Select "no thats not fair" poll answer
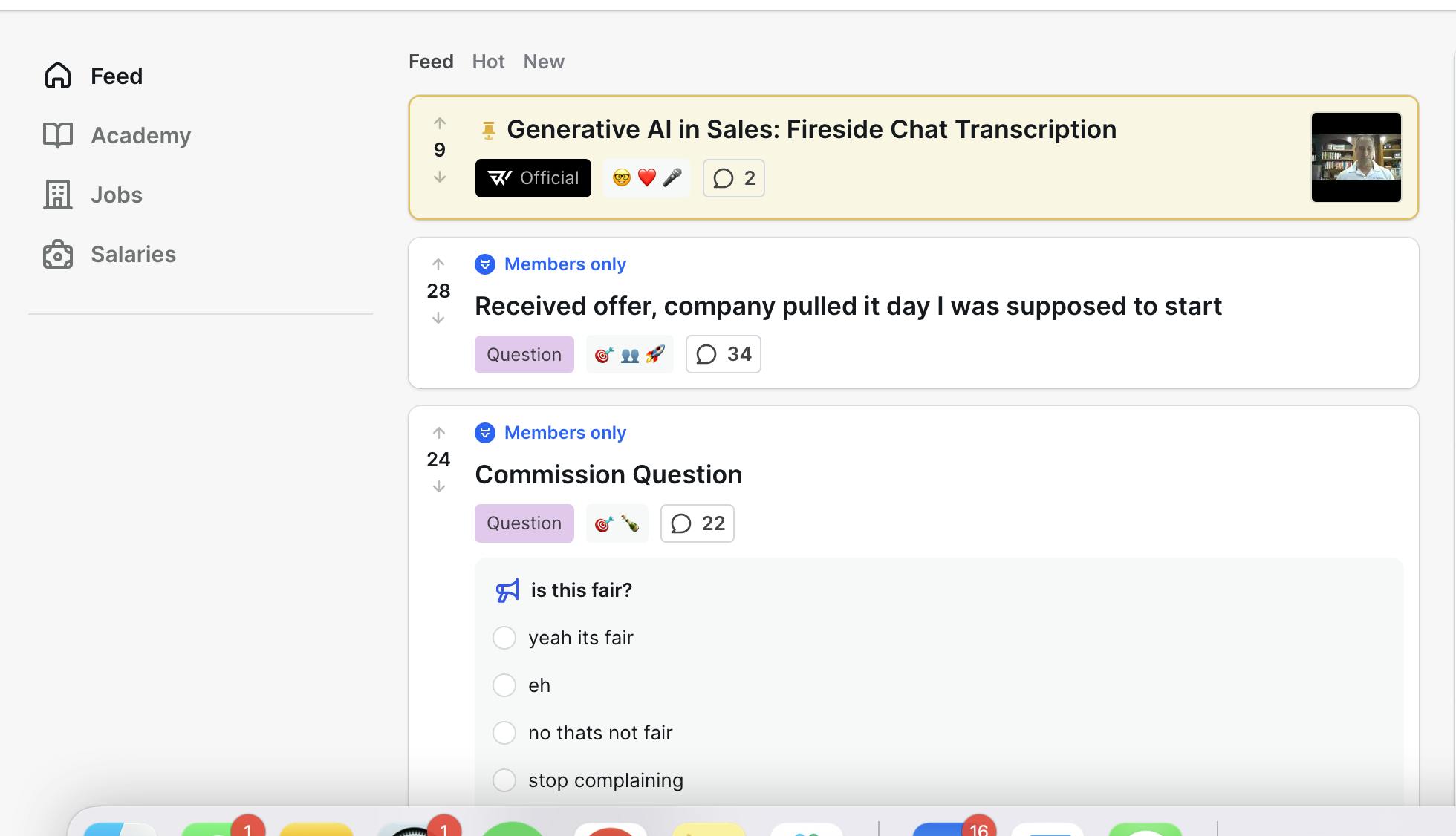Image resolution: width=1456 pixels, height=836 pixels. coord(504,733)
